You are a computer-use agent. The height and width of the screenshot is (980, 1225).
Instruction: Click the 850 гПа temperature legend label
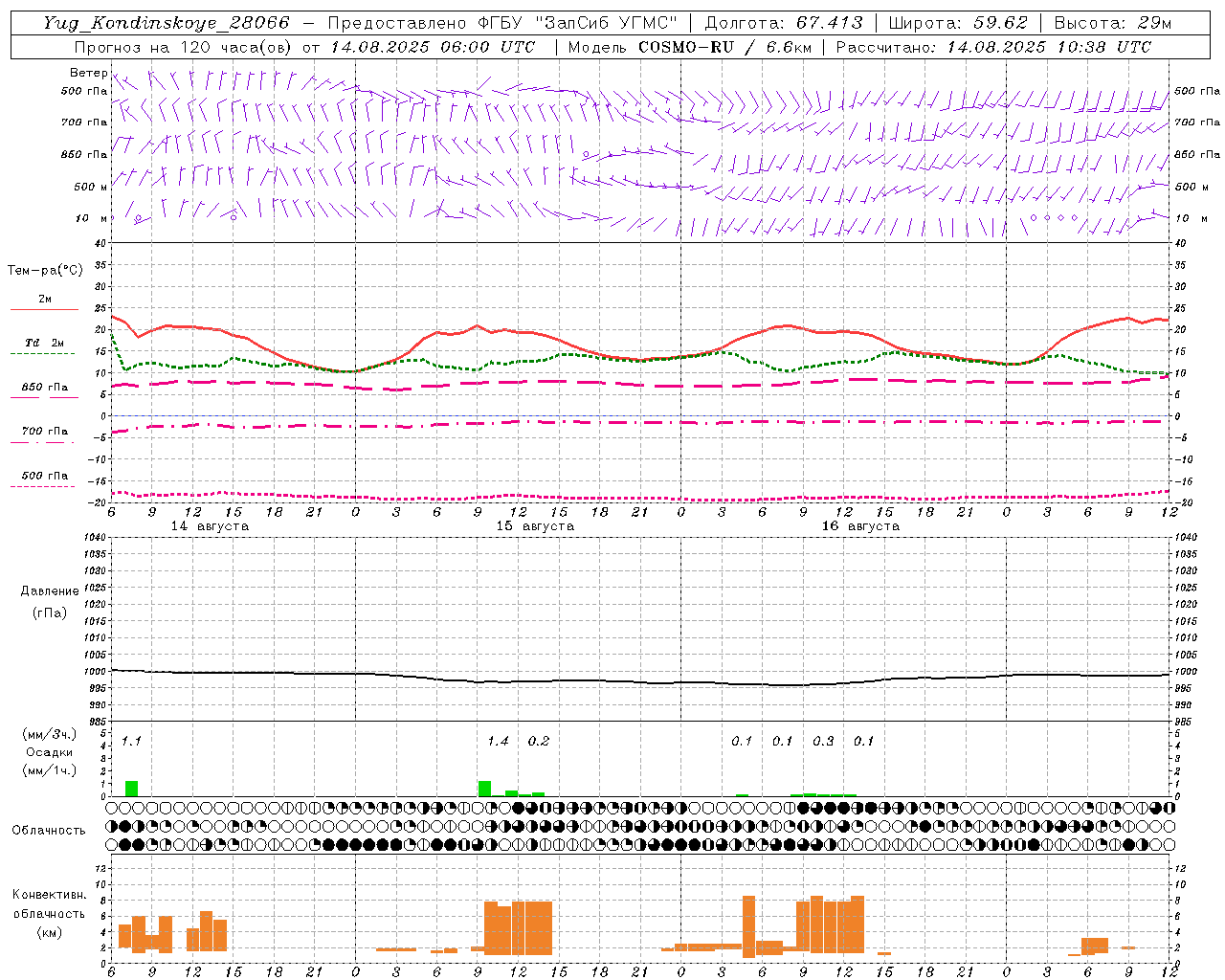pyautogui.click(x=45, y=388)
